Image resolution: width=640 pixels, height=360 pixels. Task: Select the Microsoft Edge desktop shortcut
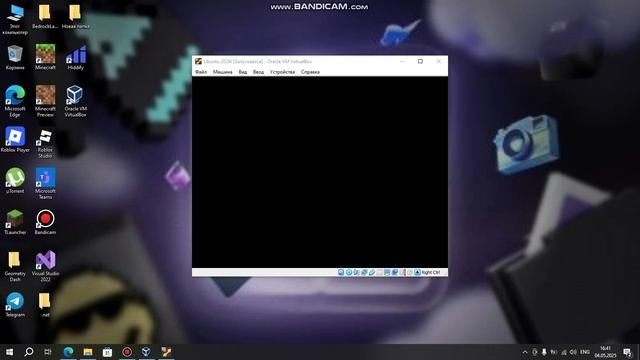coord(15,101)
